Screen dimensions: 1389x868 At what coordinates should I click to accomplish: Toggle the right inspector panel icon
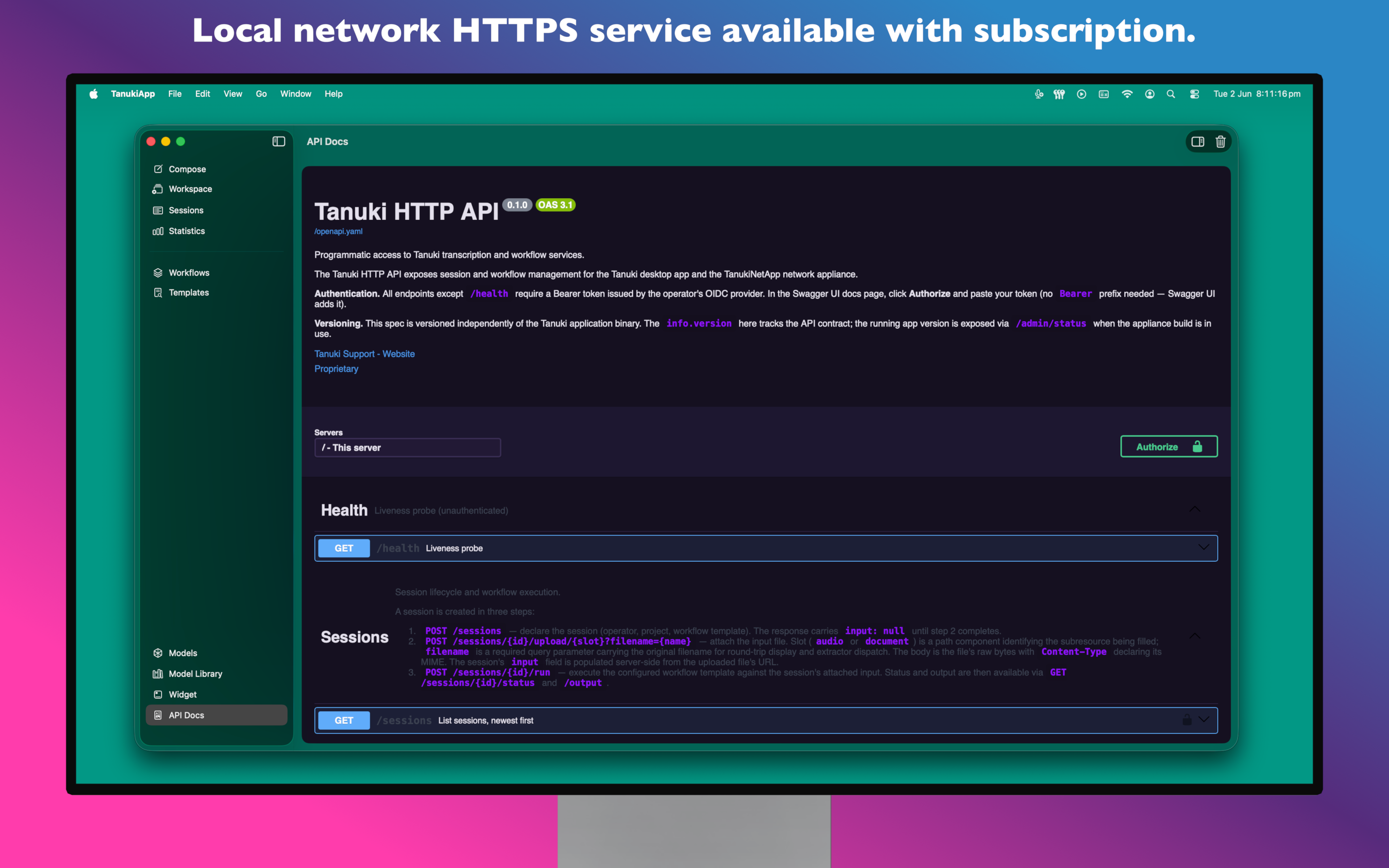[1198, 142]
